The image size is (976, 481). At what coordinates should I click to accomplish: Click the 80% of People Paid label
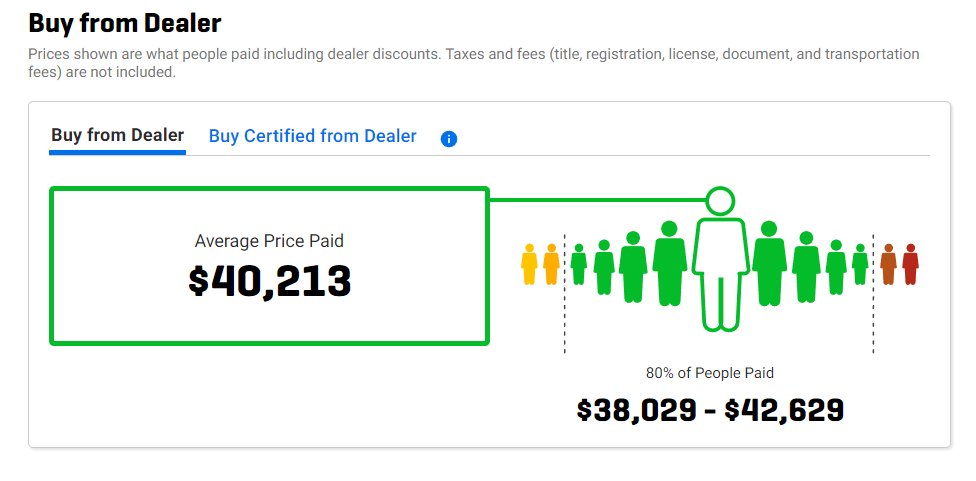pyautogui.click(x=710, y=373)
